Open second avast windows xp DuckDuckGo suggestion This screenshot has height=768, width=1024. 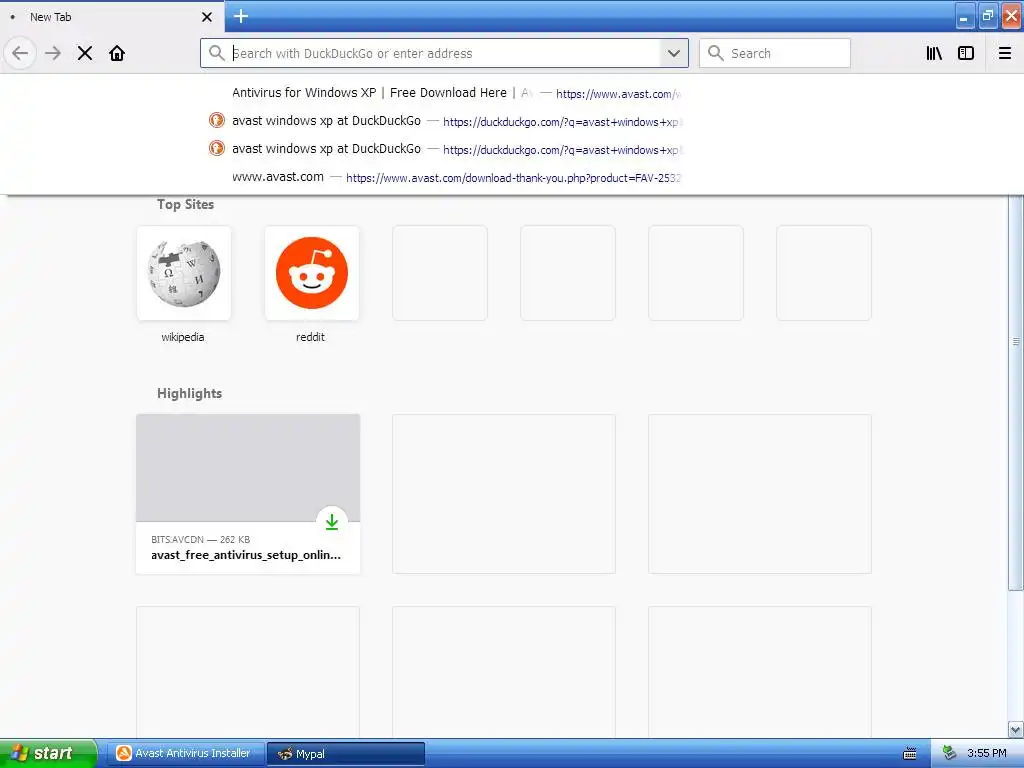click(444, 149)
